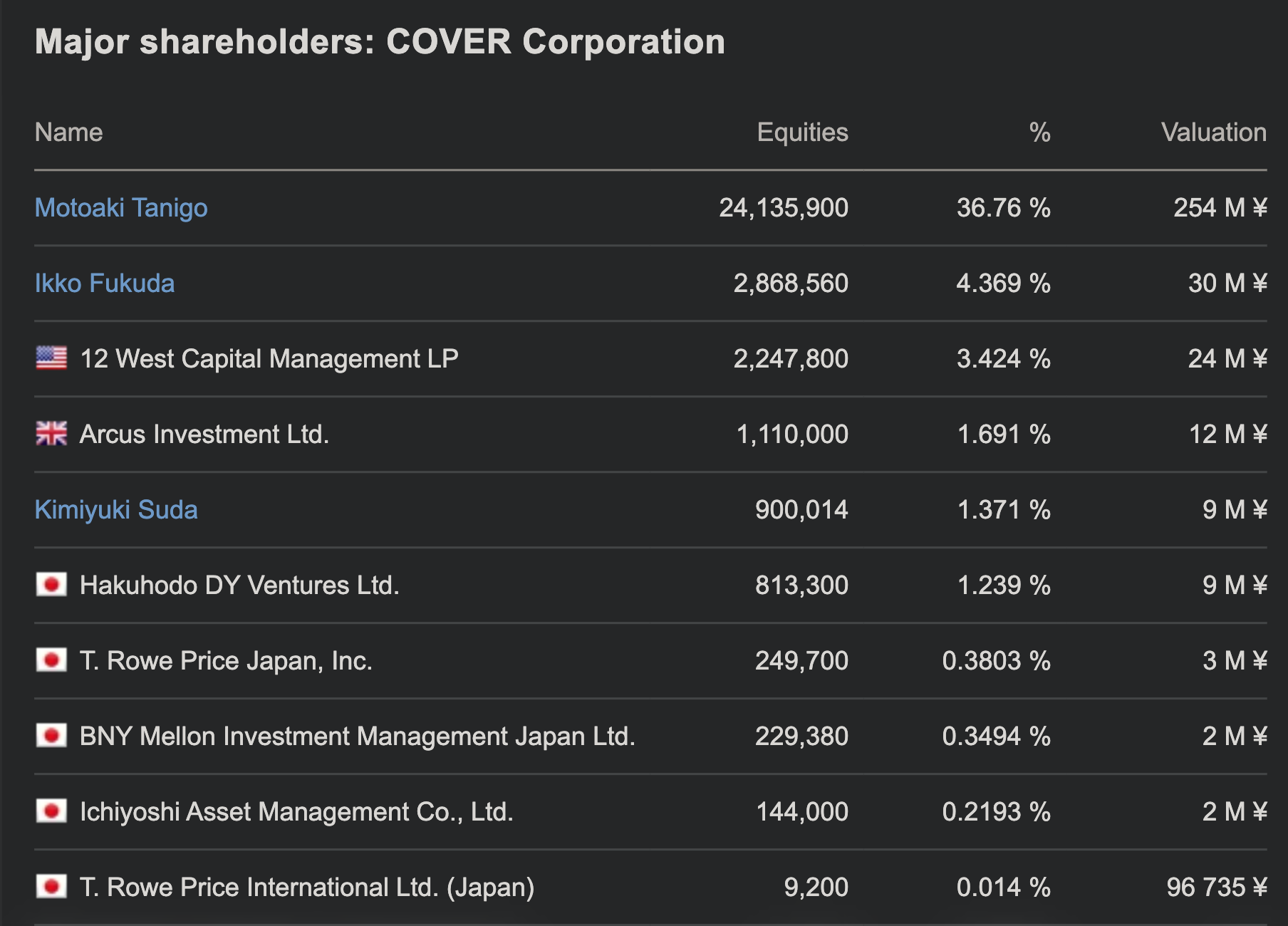This screenshot has width=1288, height=926.
Task: Select the % column header
Action: coord(1040,132)
